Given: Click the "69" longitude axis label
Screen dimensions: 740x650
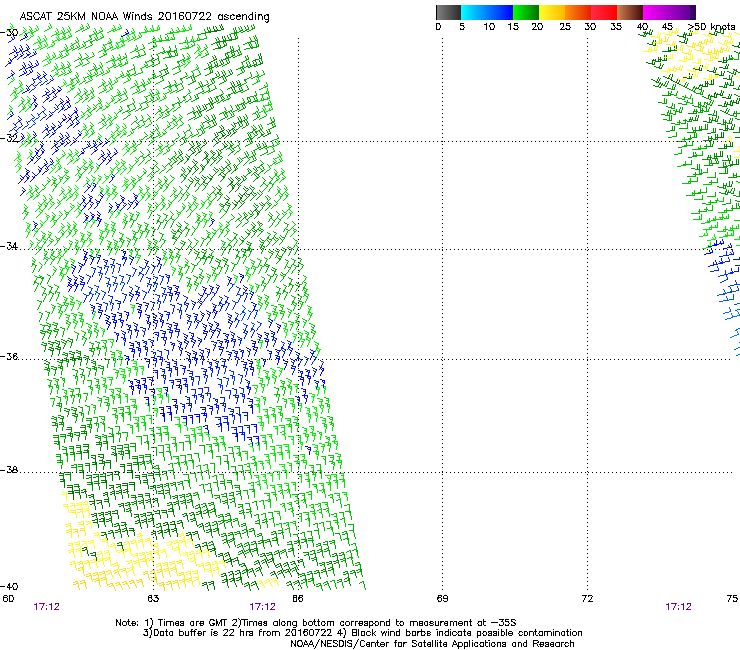Looking at the screenshot, I should [x=442, y=599].
